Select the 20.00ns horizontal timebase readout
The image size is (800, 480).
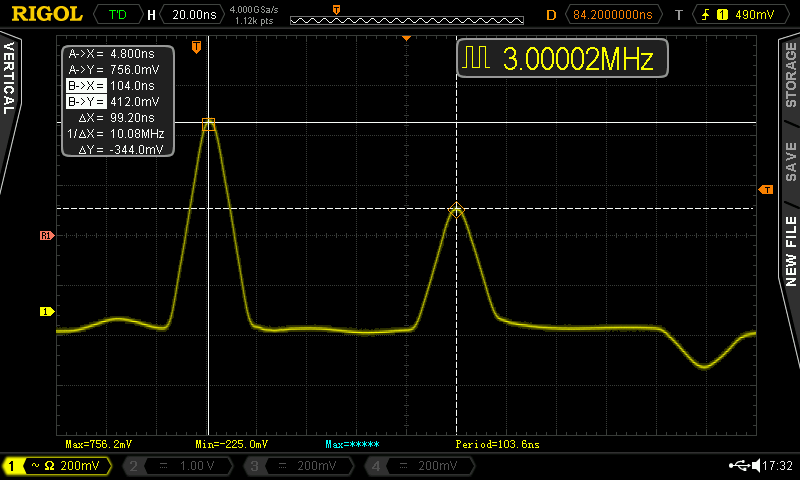click(x=194, y=14)
